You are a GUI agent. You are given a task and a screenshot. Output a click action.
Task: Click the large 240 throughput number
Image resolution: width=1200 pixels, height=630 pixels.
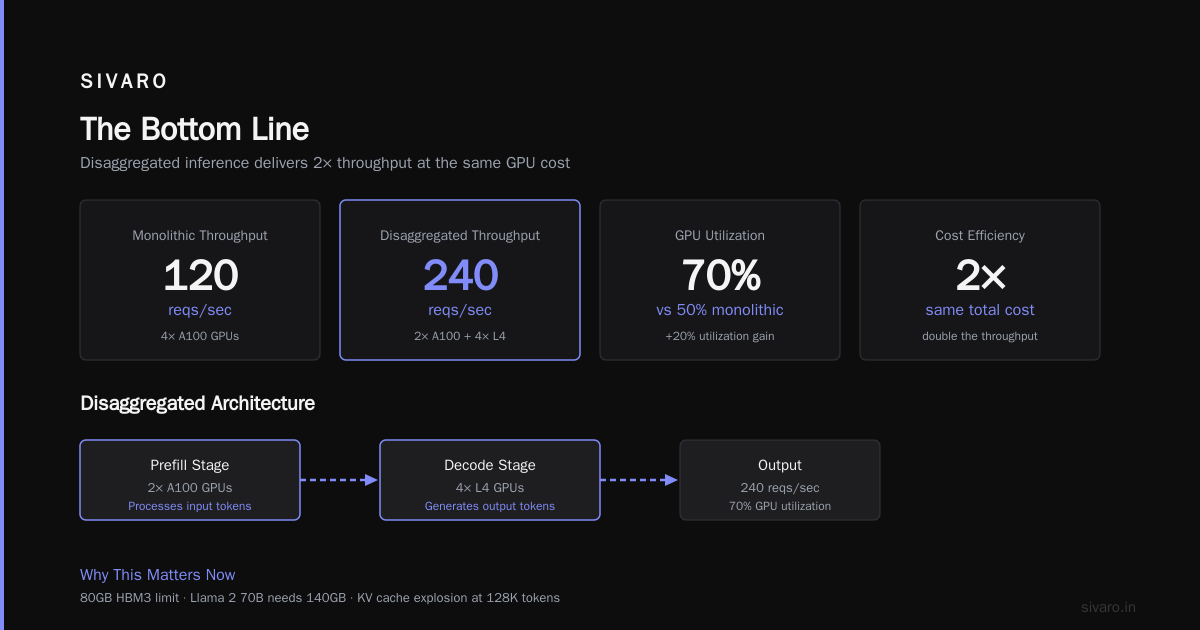coord(460,276)
